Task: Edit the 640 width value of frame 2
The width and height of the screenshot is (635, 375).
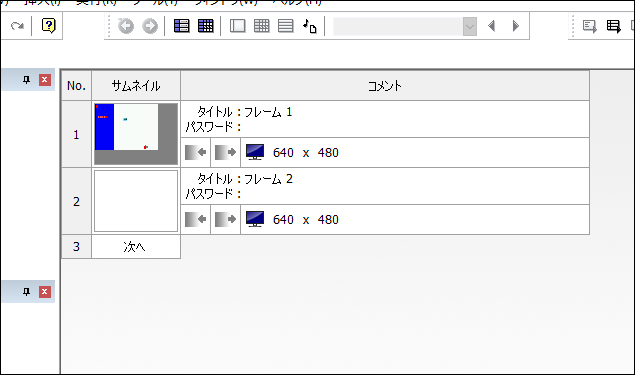Action: (283, 219)
